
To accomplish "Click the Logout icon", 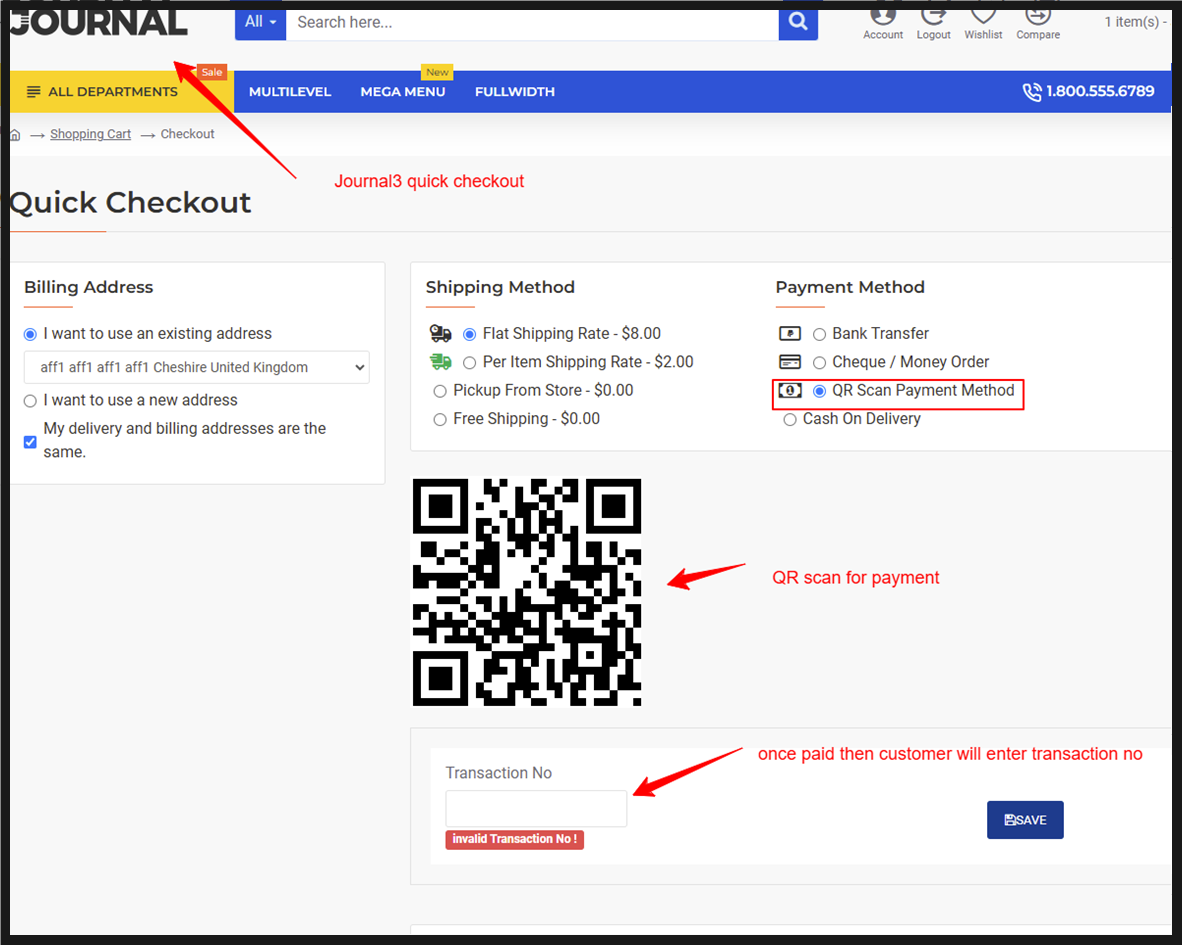I will pyautogui.click(x=933, y=15).
